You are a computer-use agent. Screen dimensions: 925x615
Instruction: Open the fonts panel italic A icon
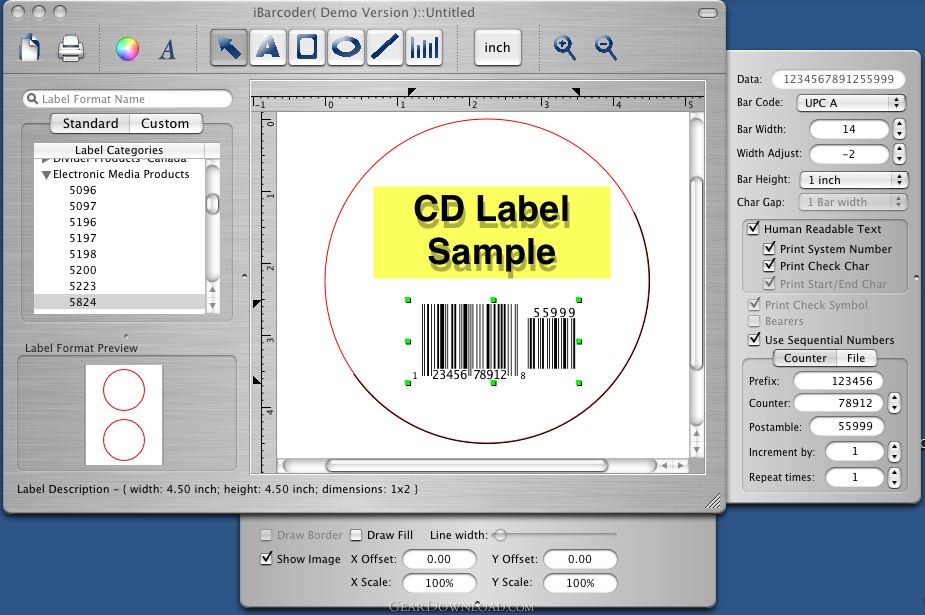pyautogui.click(x=168, y=50)
